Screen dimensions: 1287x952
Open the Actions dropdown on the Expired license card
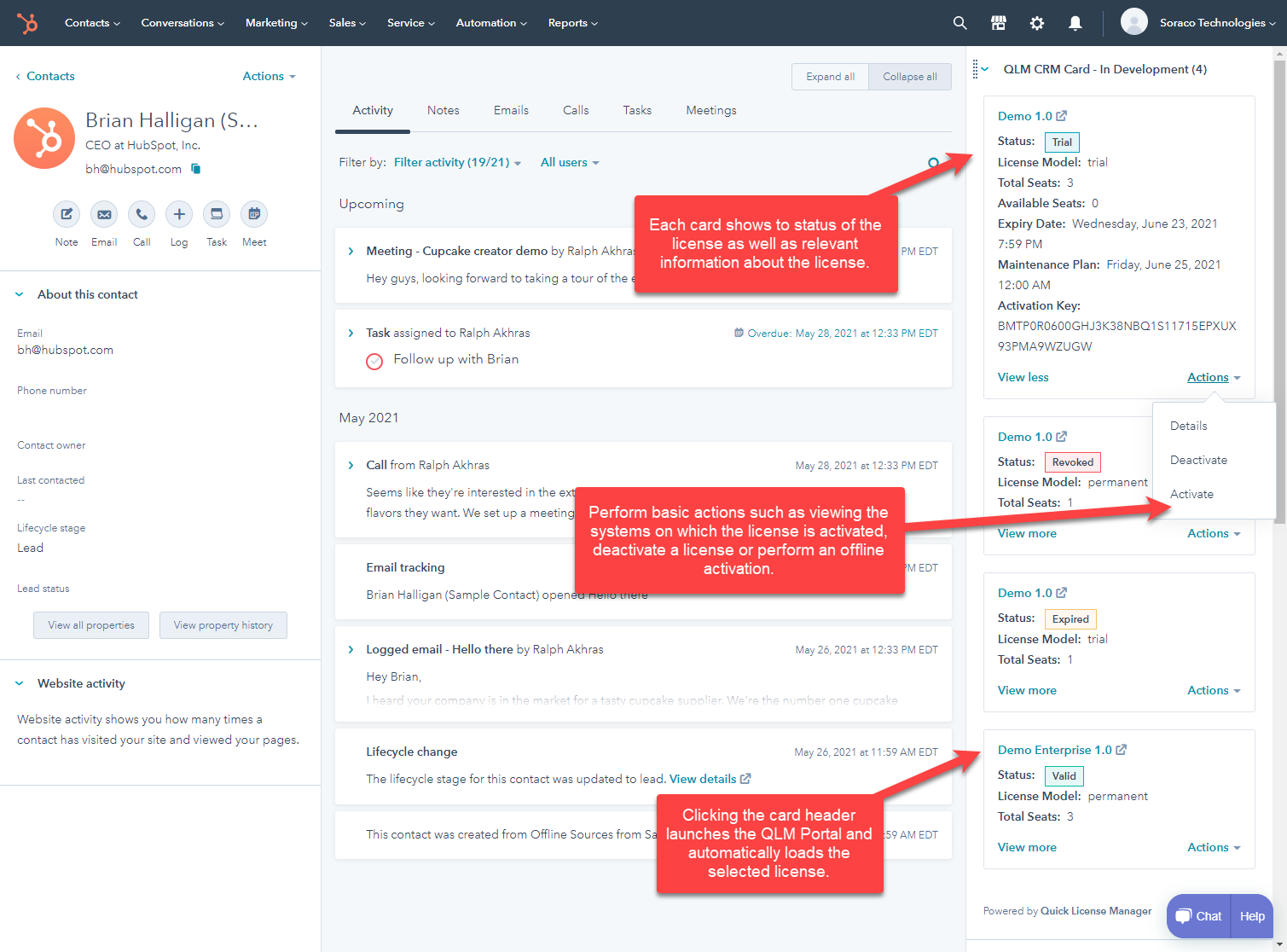1214,690
